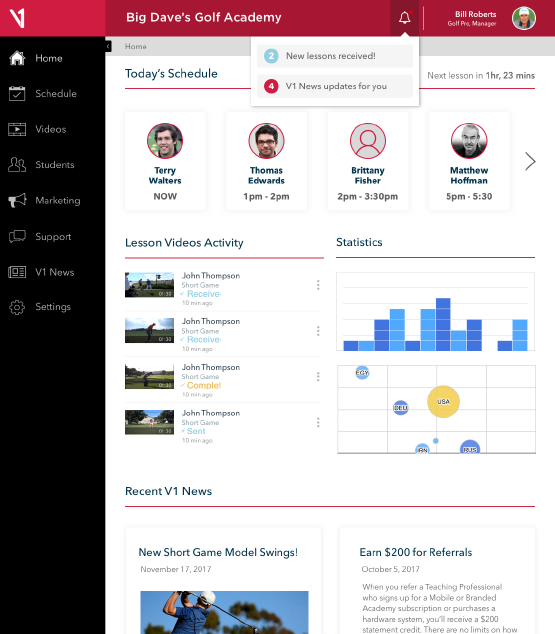This screenshot has height=634, width=555.
Task: Open Marketing in the sidebar menu
Action: pyautogui.click(x=58, y=201)
